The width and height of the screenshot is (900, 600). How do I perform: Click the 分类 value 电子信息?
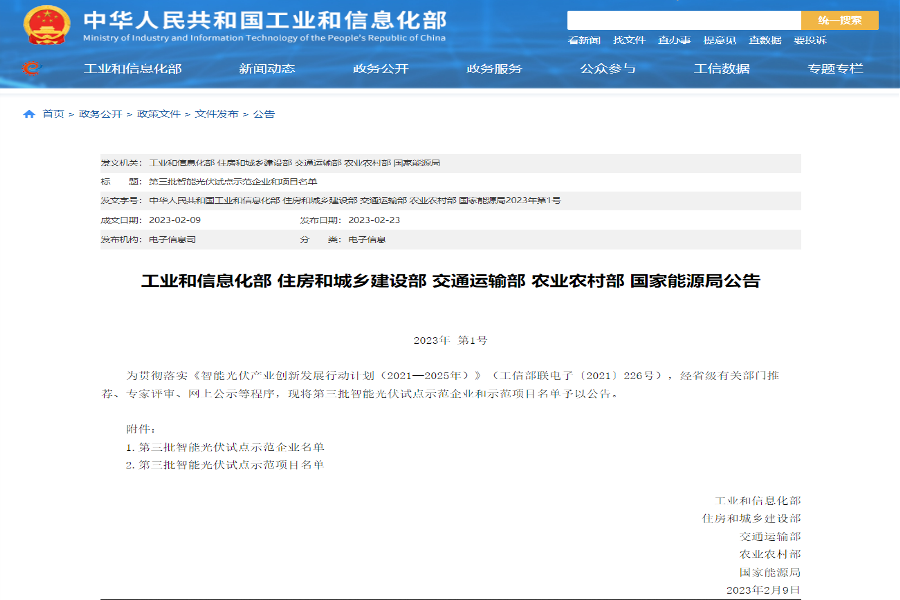(367, 239)
